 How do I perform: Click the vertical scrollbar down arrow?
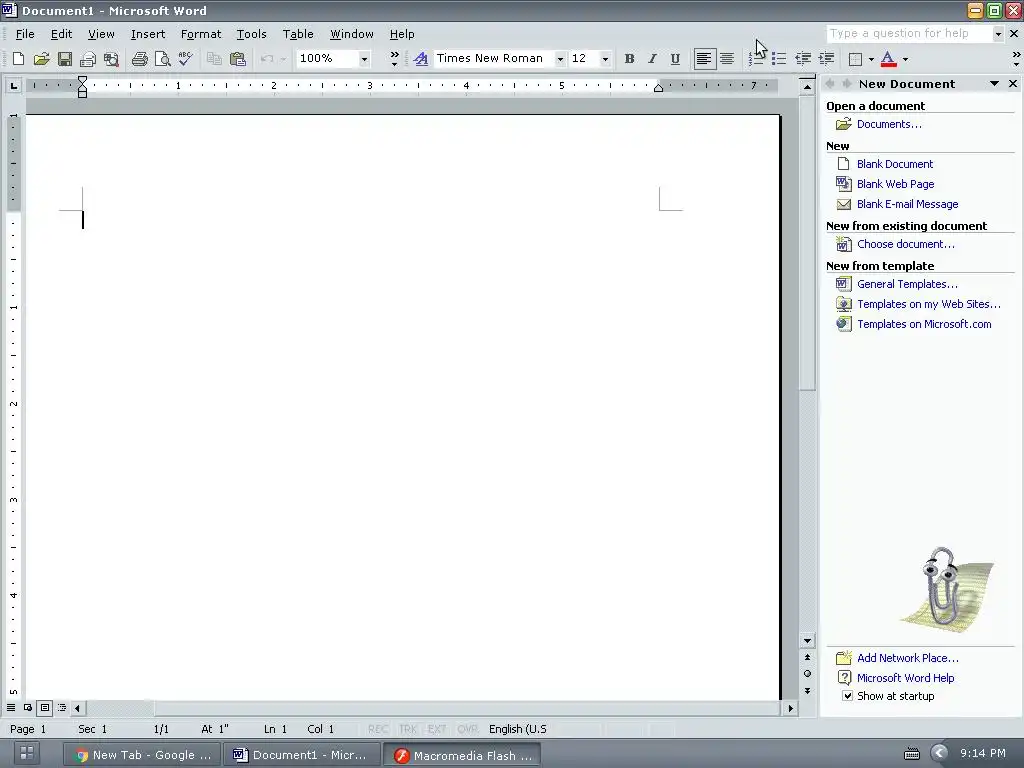point(807,641)
